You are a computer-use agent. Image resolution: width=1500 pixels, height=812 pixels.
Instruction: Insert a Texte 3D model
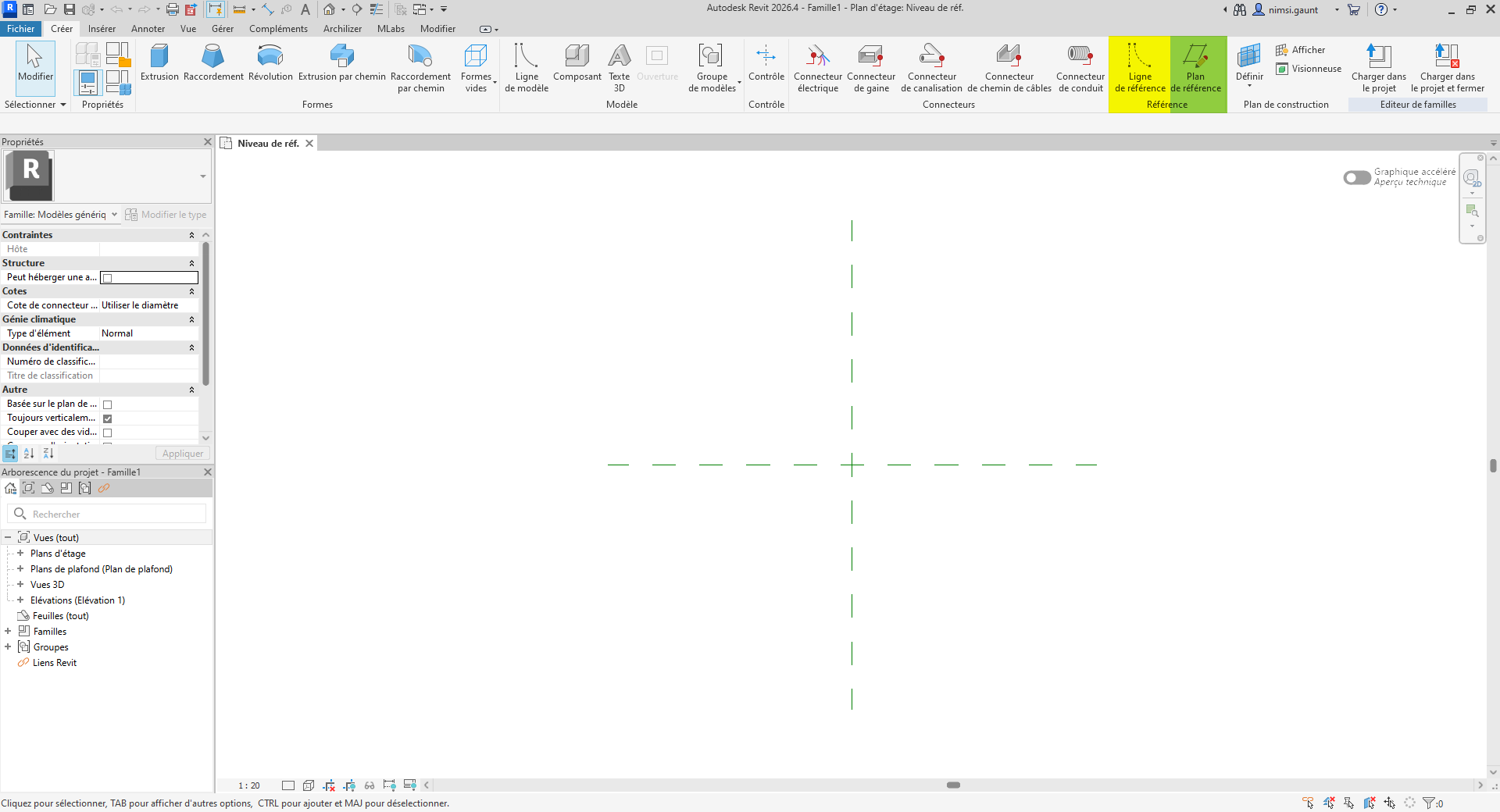(619, 67)
